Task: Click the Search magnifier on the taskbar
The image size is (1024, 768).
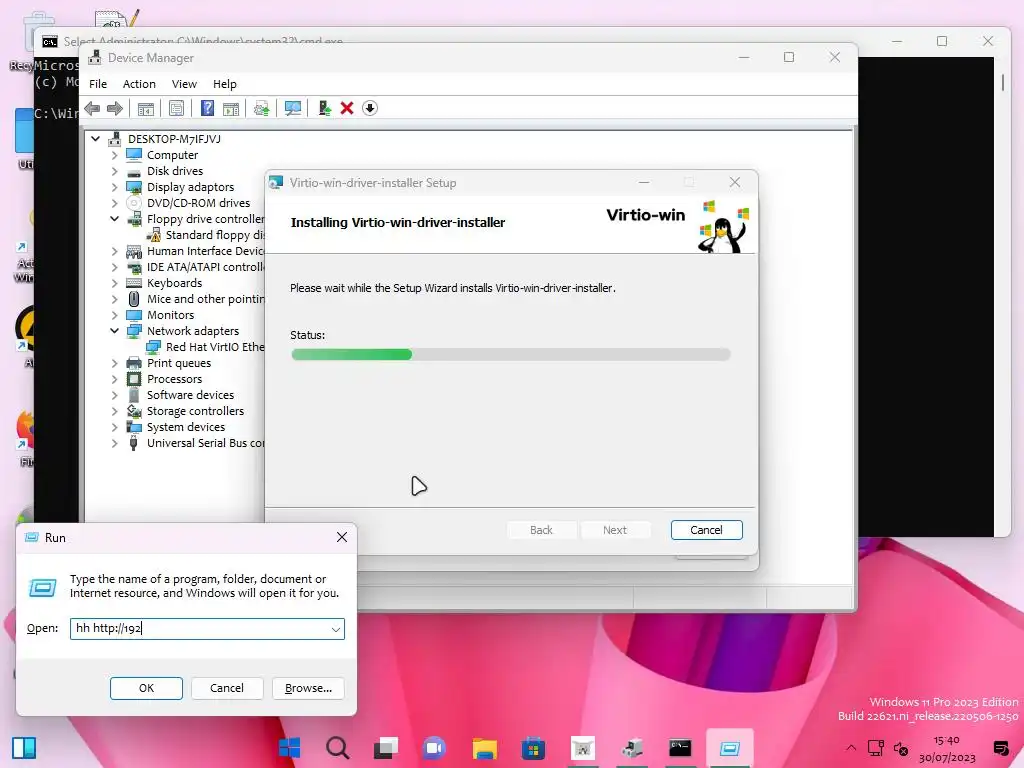Action: click(338, 748)
